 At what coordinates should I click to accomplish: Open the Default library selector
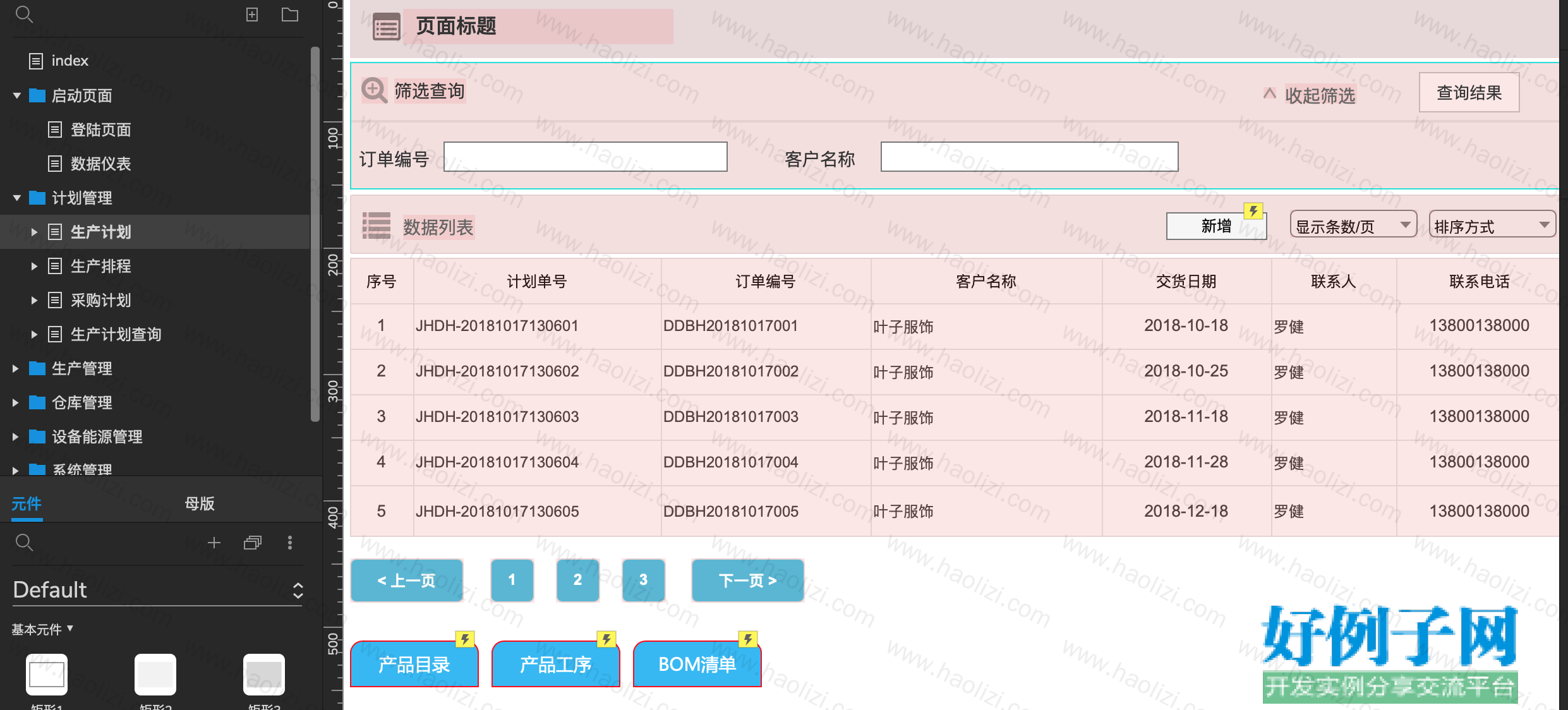(x=158, y=590)
